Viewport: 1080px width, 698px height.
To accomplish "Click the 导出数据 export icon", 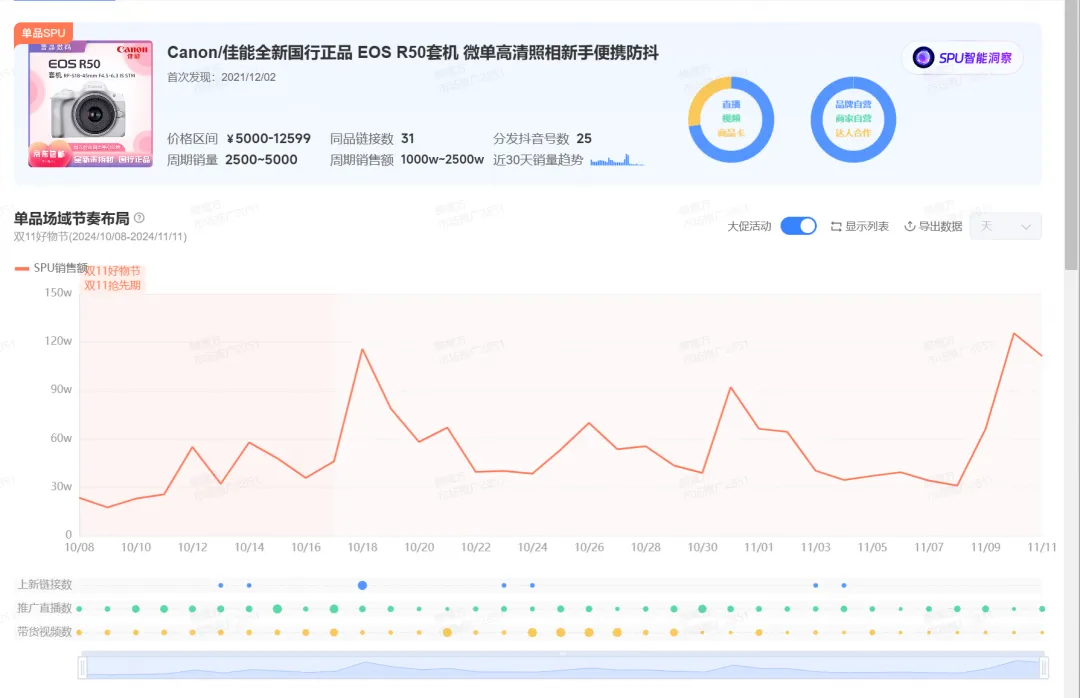I will (910, 227).
